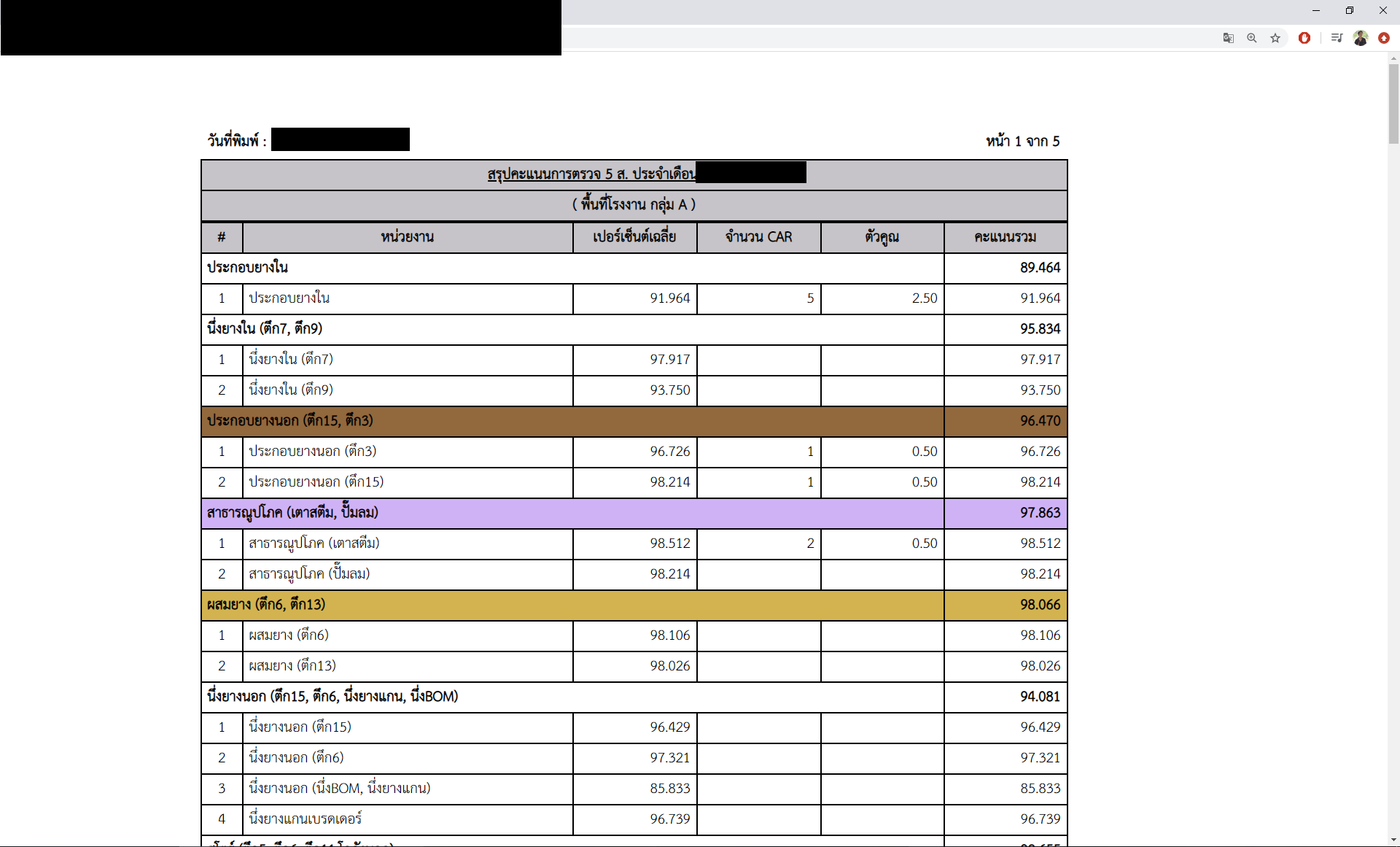Screen dimensions: 1400x847
Task: Click the 'คะแนนรวม' column header
Action: click(1006, 237)
